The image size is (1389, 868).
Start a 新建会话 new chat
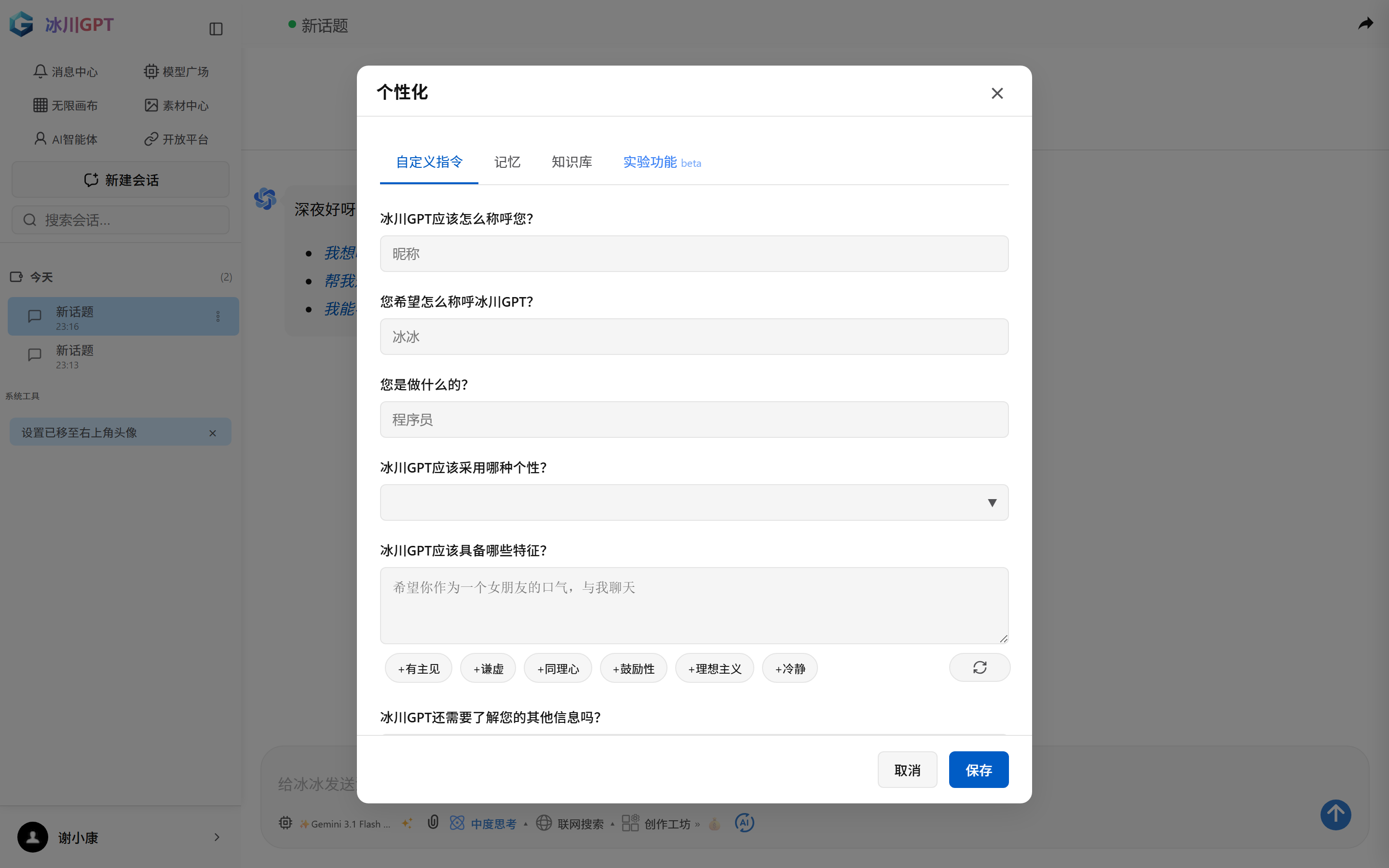(120, 180)
